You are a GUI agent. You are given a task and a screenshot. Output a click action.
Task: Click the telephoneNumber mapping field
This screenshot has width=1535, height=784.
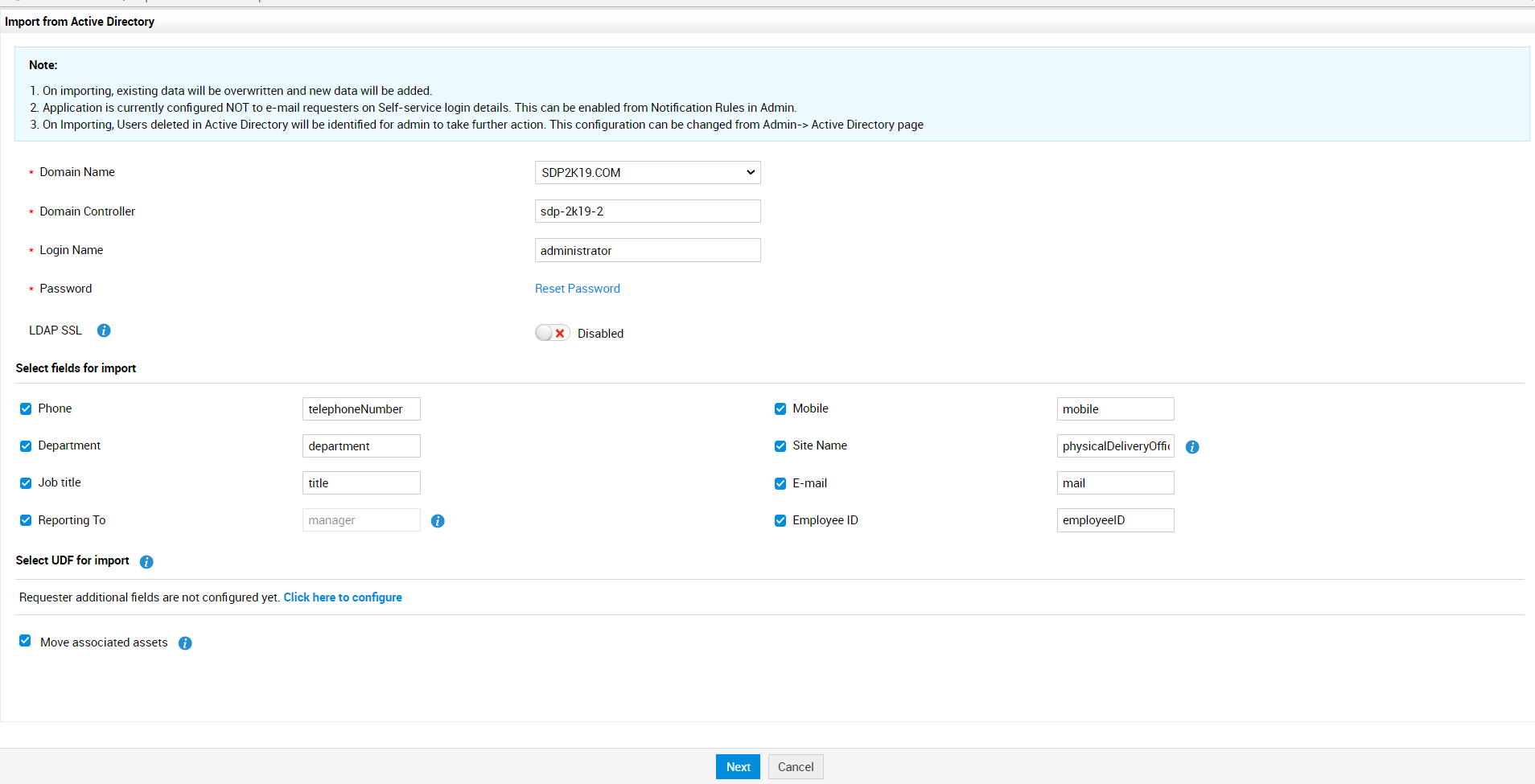coord(360,408)
